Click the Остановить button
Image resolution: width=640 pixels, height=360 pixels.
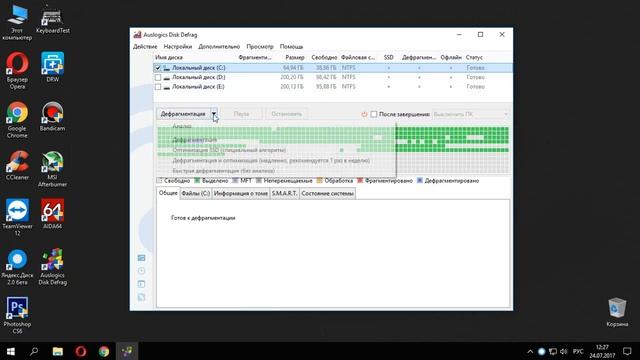(287, 114)
